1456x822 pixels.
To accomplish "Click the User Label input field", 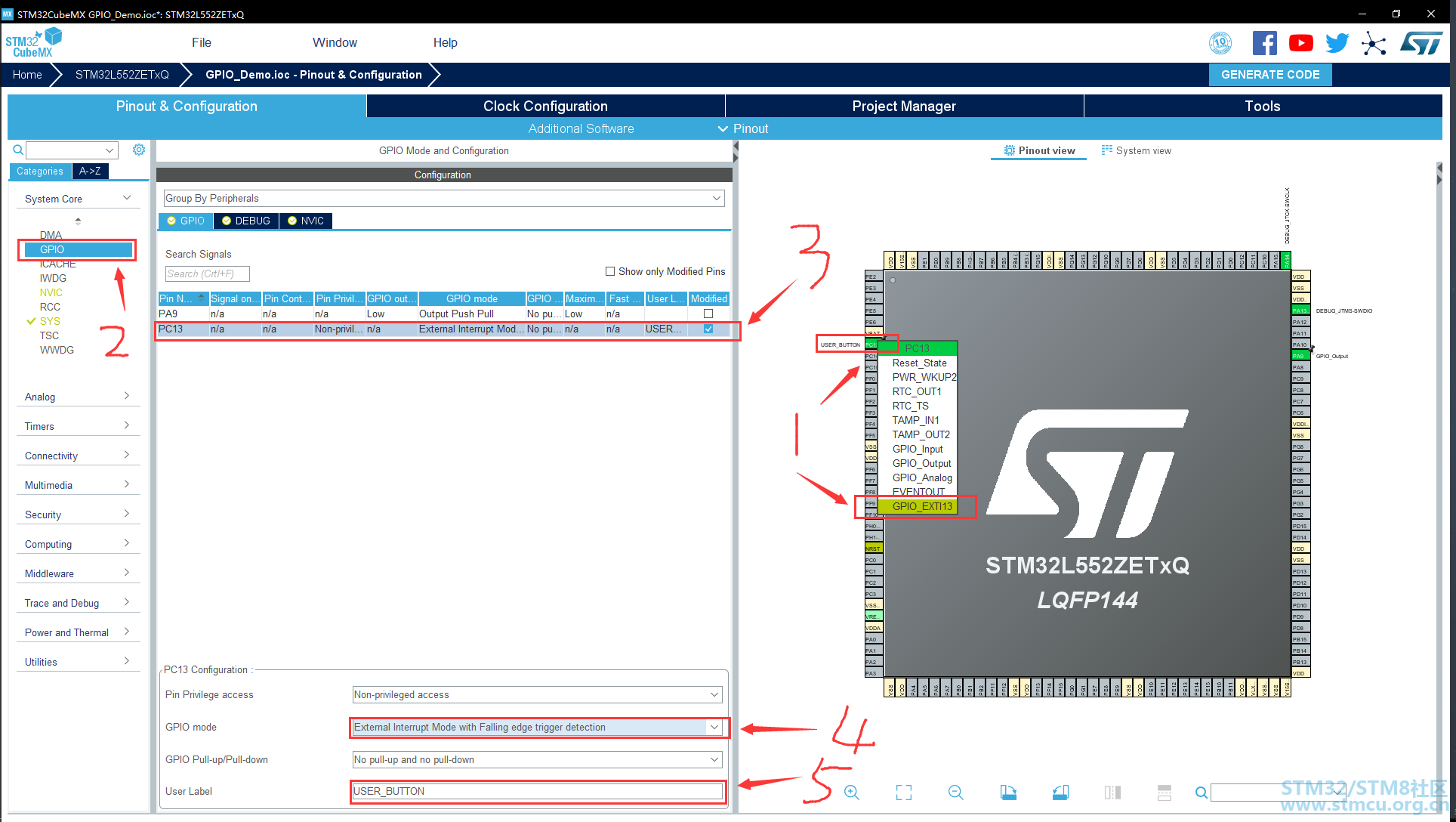I will 537,791.
